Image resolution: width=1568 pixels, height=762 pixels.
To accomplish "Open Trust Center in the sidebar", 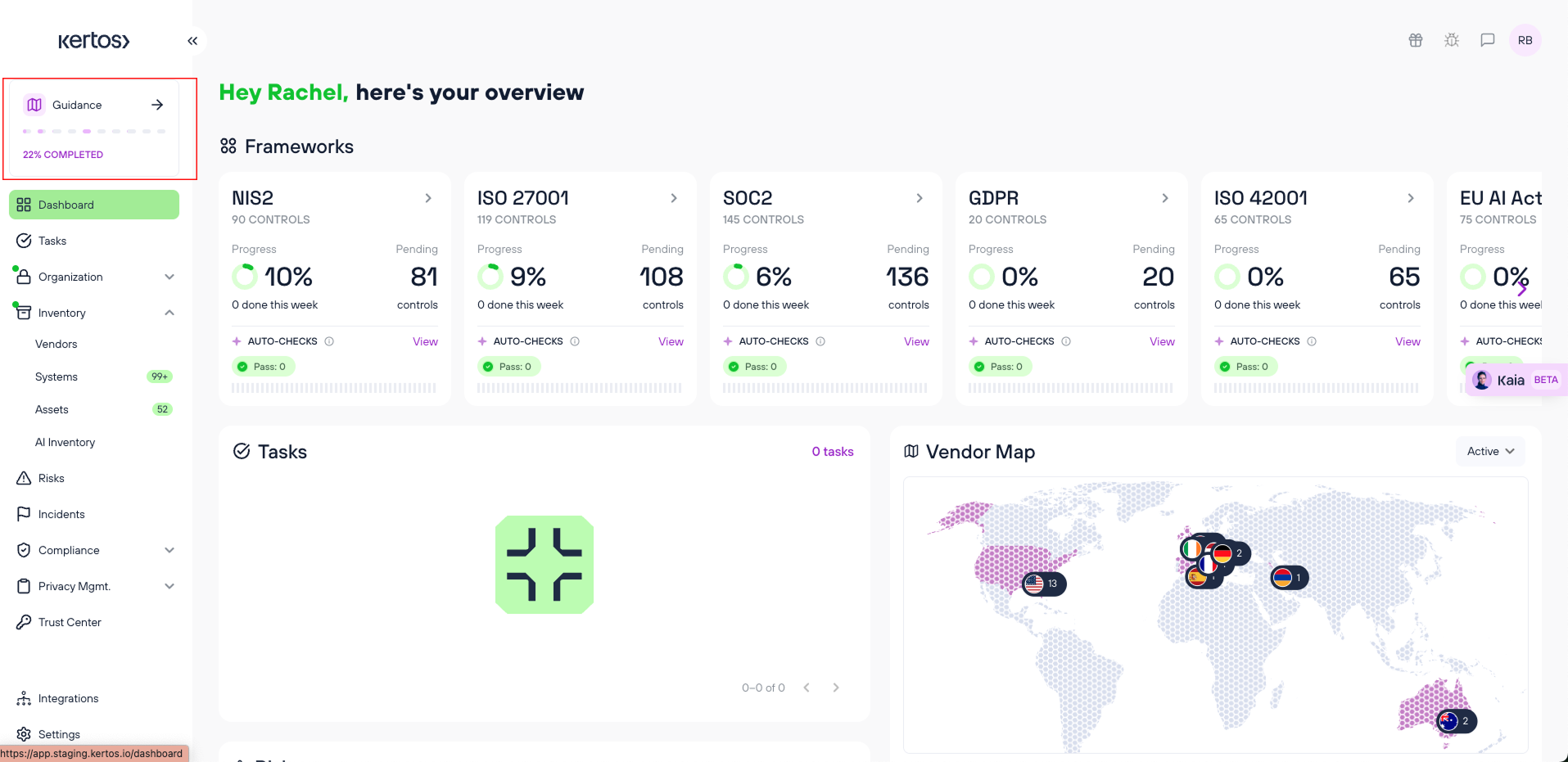I will click(x=94, y=622).
